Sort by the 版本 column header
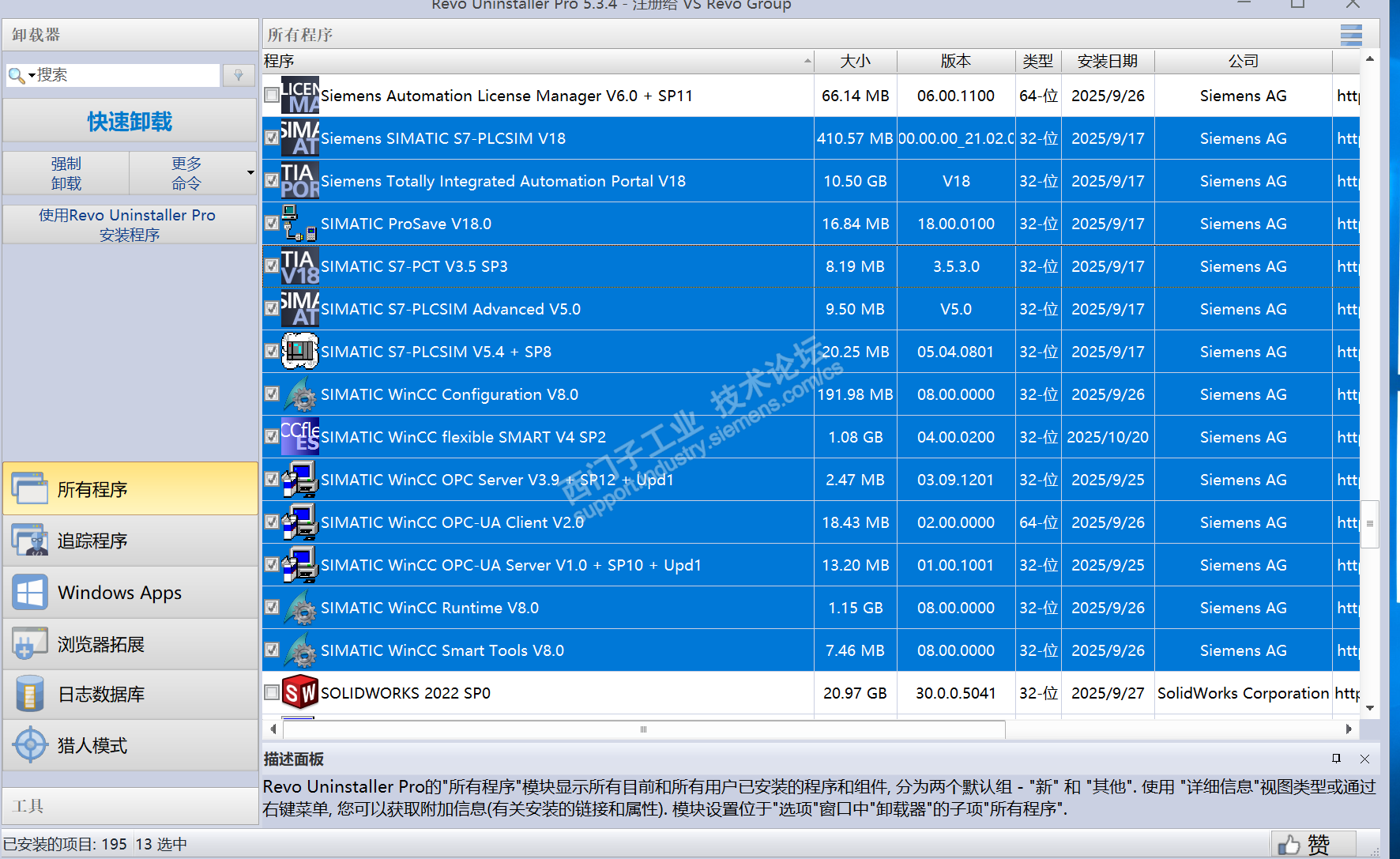Screen dimensions: 1400x859 (956, 61)
